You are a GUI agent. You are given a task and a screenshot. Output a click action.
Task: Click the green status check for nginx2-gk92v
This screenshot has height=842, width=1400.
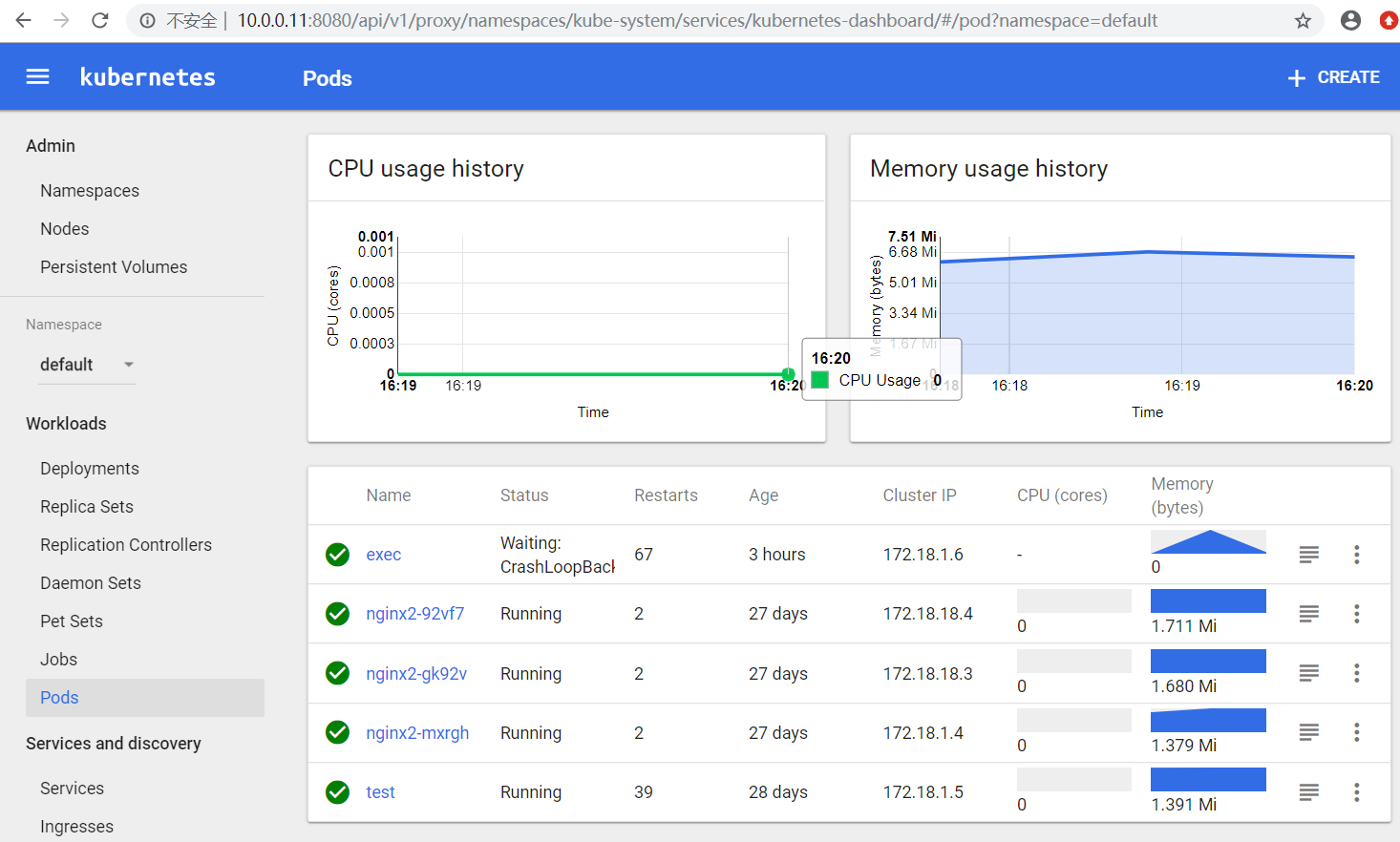pos(337,673)
